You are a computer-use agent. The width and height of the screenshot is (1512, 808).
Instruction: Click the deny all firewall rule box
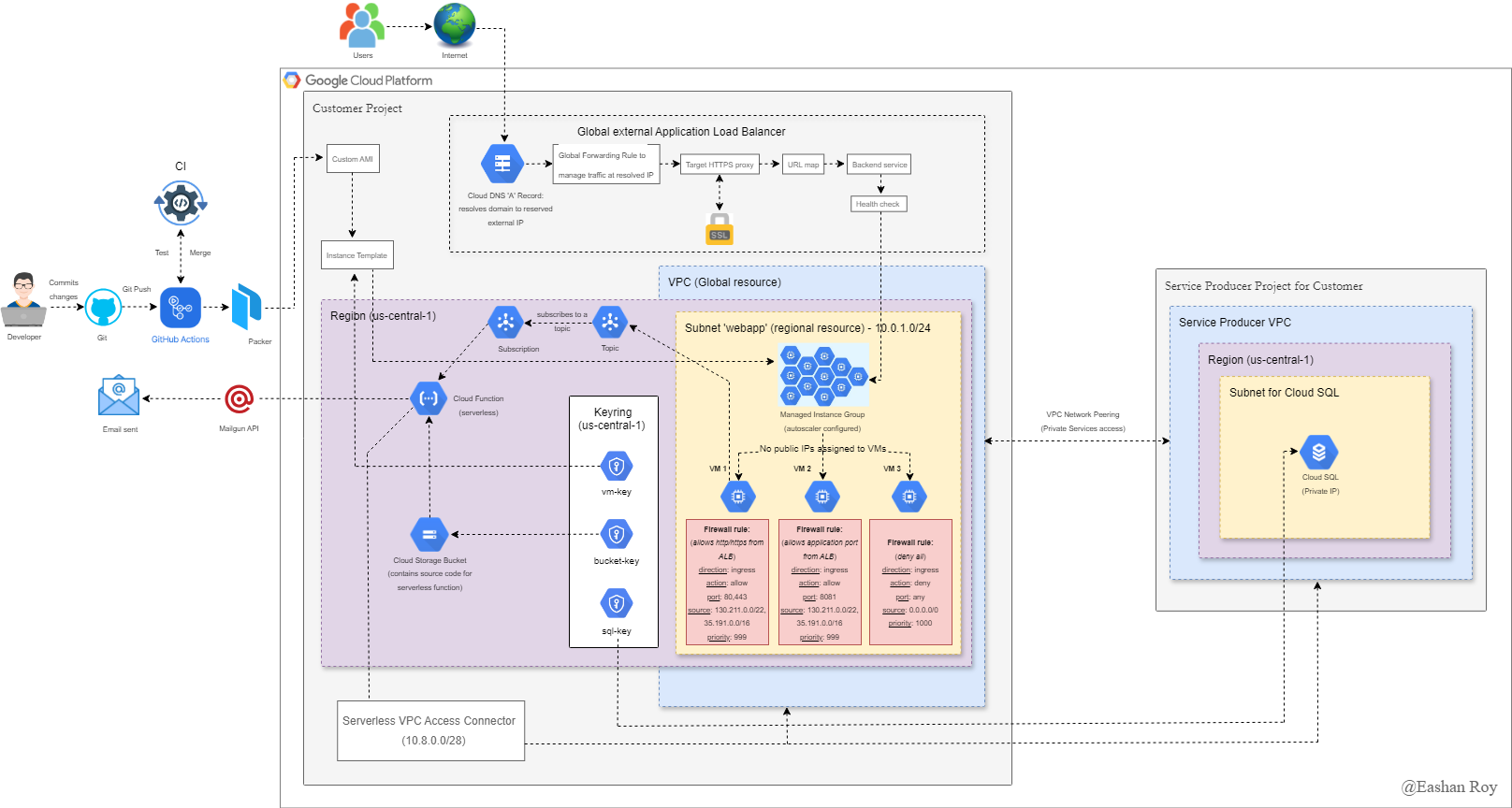click(x=910, y=582)
